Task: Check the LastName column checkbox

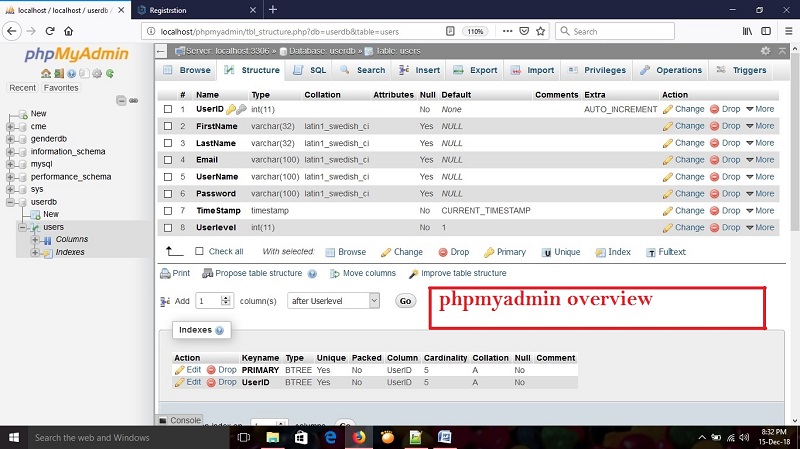Action: [x=168, y=143]
